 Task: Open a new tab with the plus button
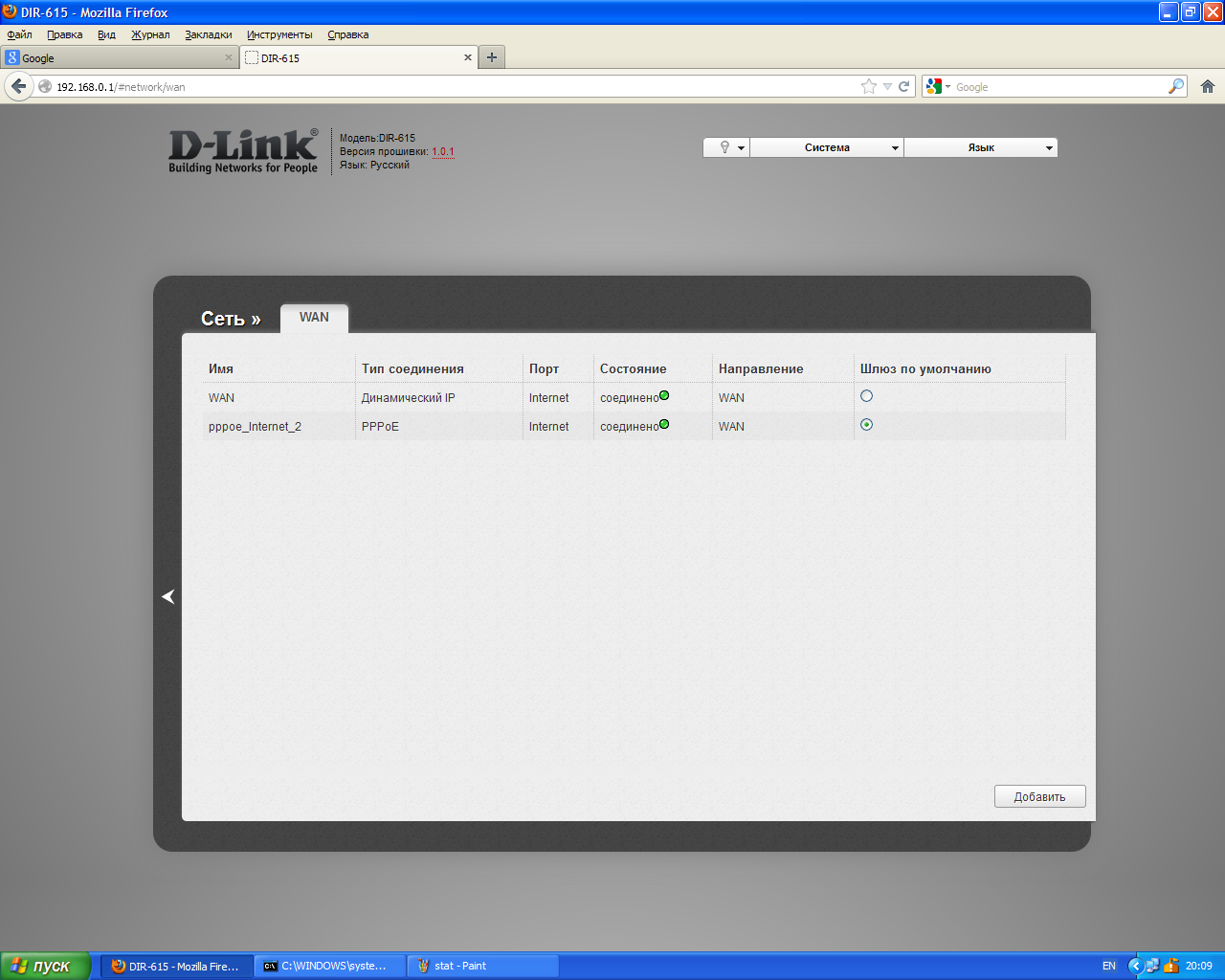click(492, 57)
